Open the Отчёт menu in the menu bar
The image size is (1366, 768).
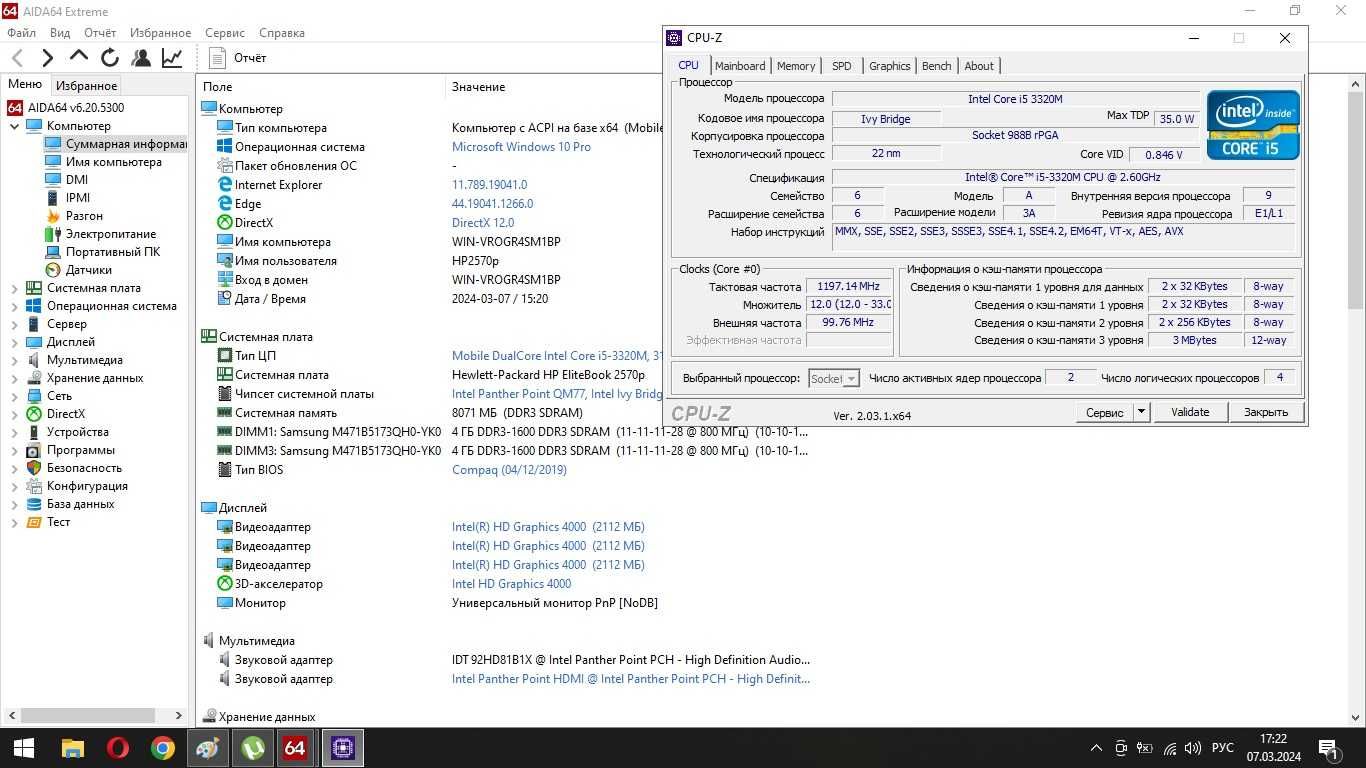pos(100,33)
